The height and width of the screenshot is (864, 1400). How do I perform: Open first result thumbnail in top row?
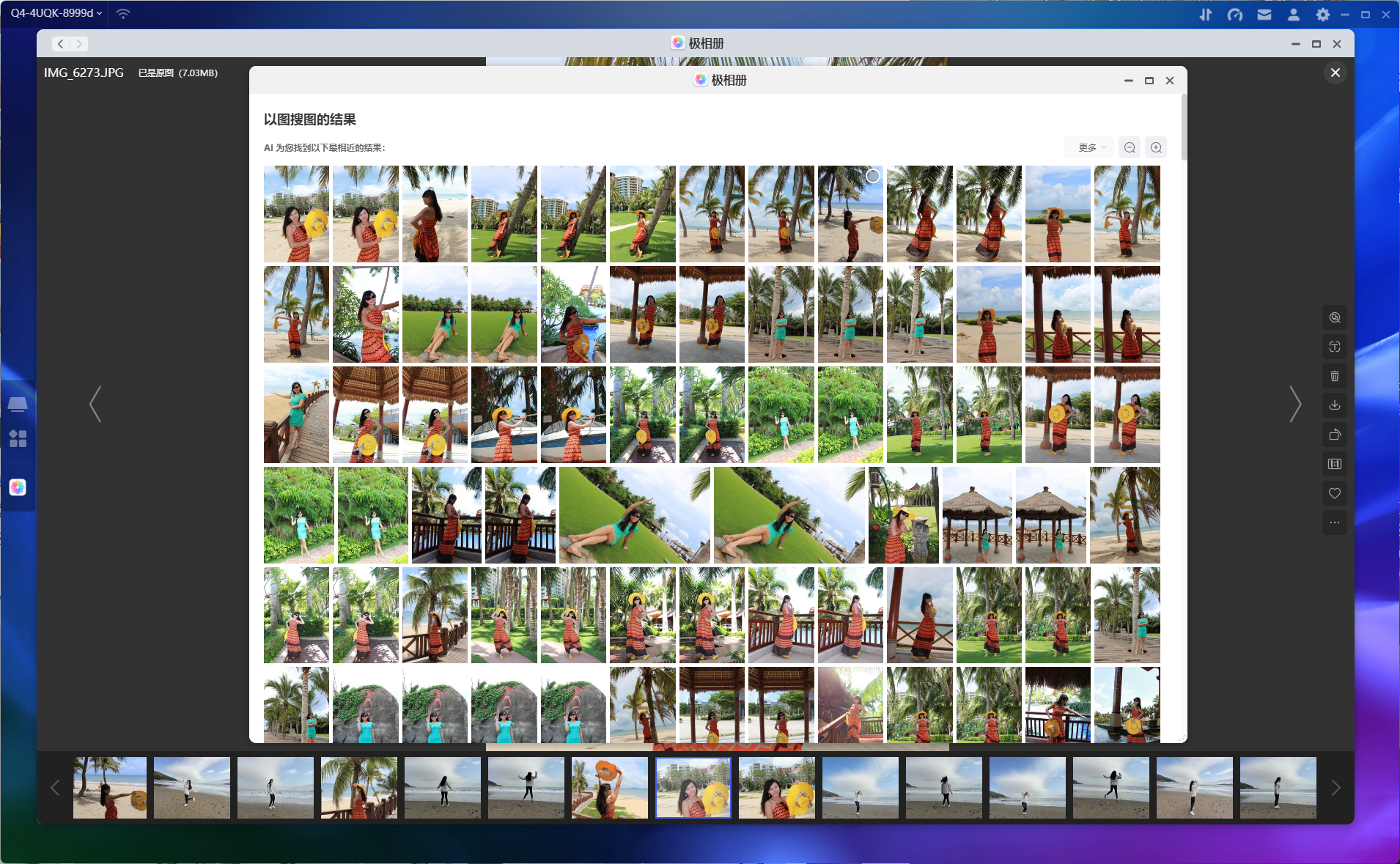click(296, 214)
